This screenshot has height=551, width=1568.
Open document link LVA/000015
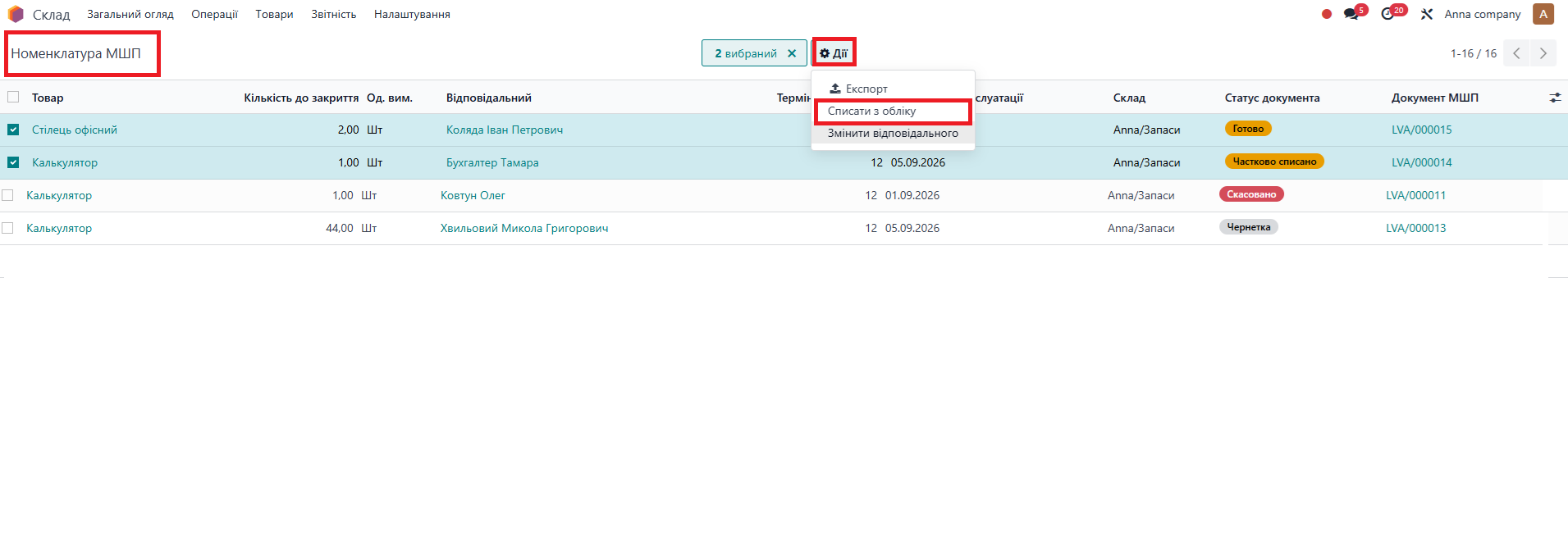click(1421, 130)
